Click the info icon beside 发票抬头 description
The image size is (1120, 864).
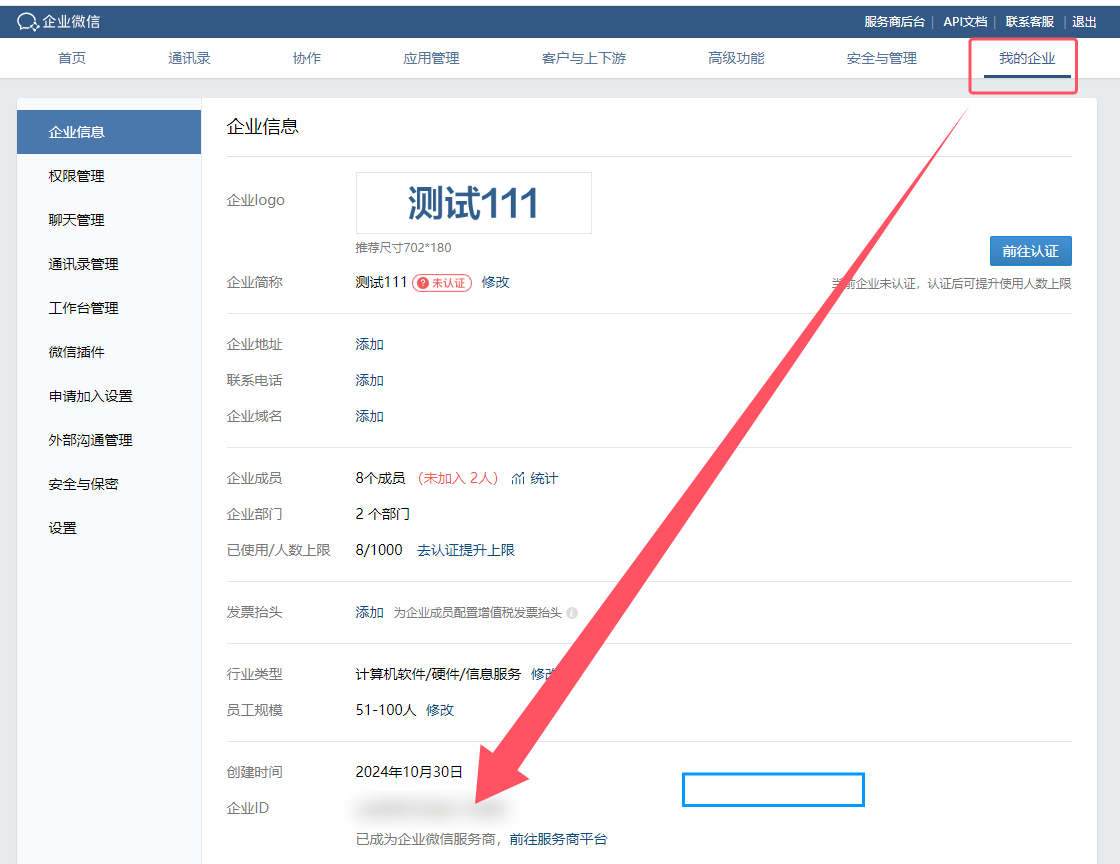(x=572, y=613)
